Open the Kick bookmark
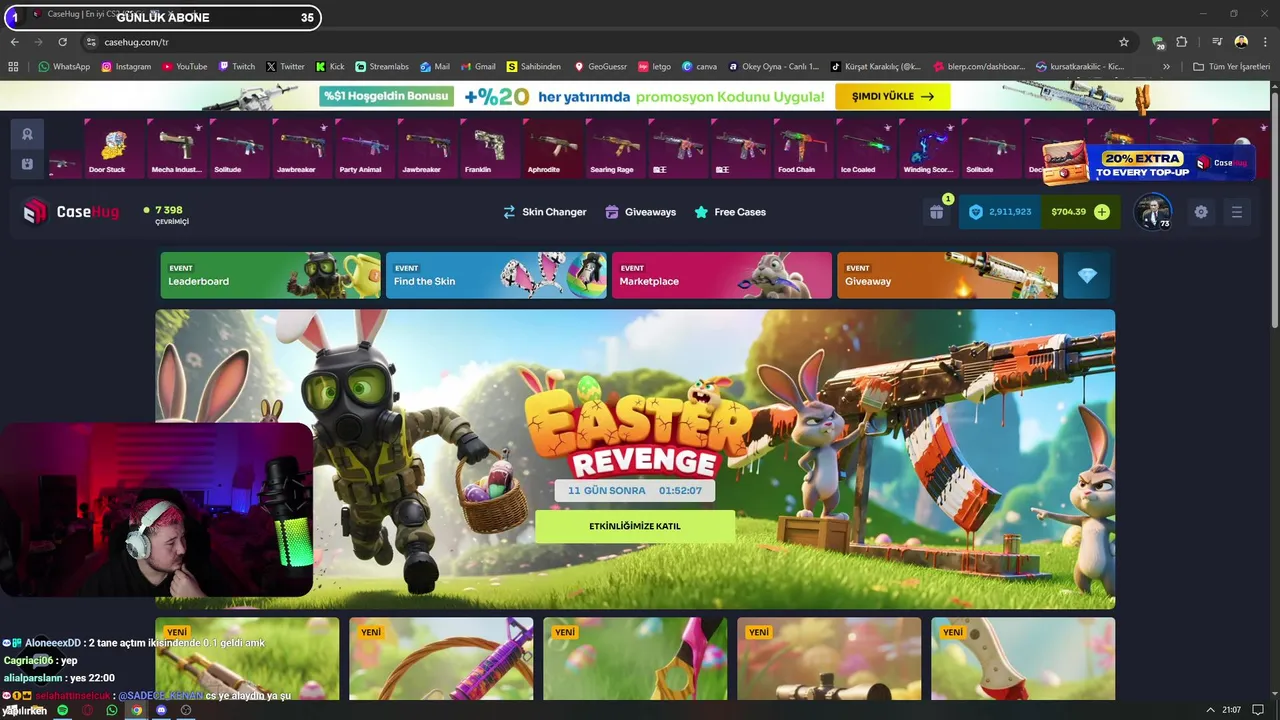The image size is (1280, 720). (330, 67)
